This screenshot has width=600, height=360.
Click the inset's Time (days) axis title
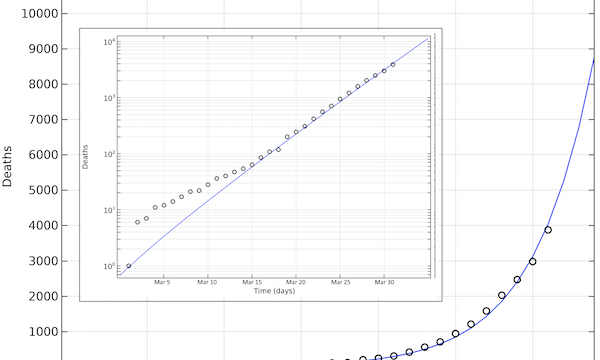pos(274,291)
